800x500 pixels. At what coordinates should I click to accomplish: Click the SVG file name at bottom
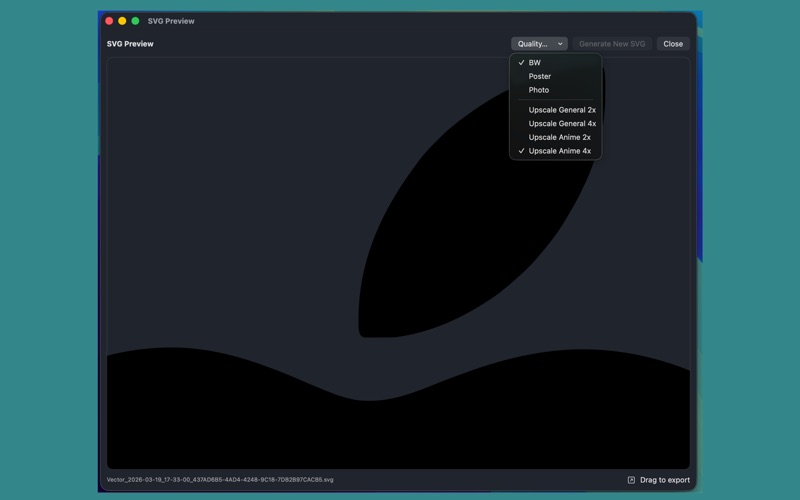click(220, 480)
